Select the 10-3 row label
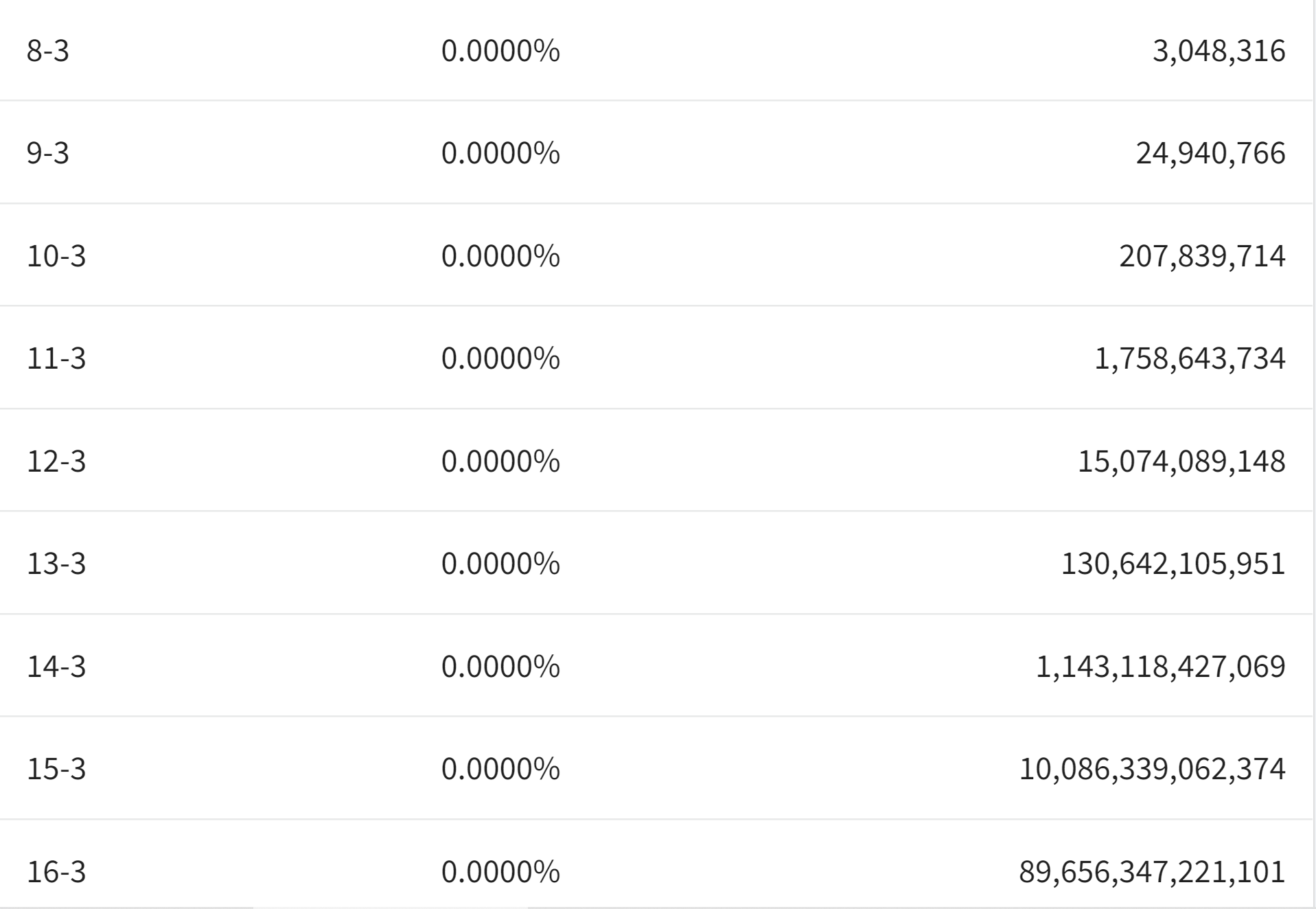The height and width of the screenshot is (909, 1316). point(56,256)
